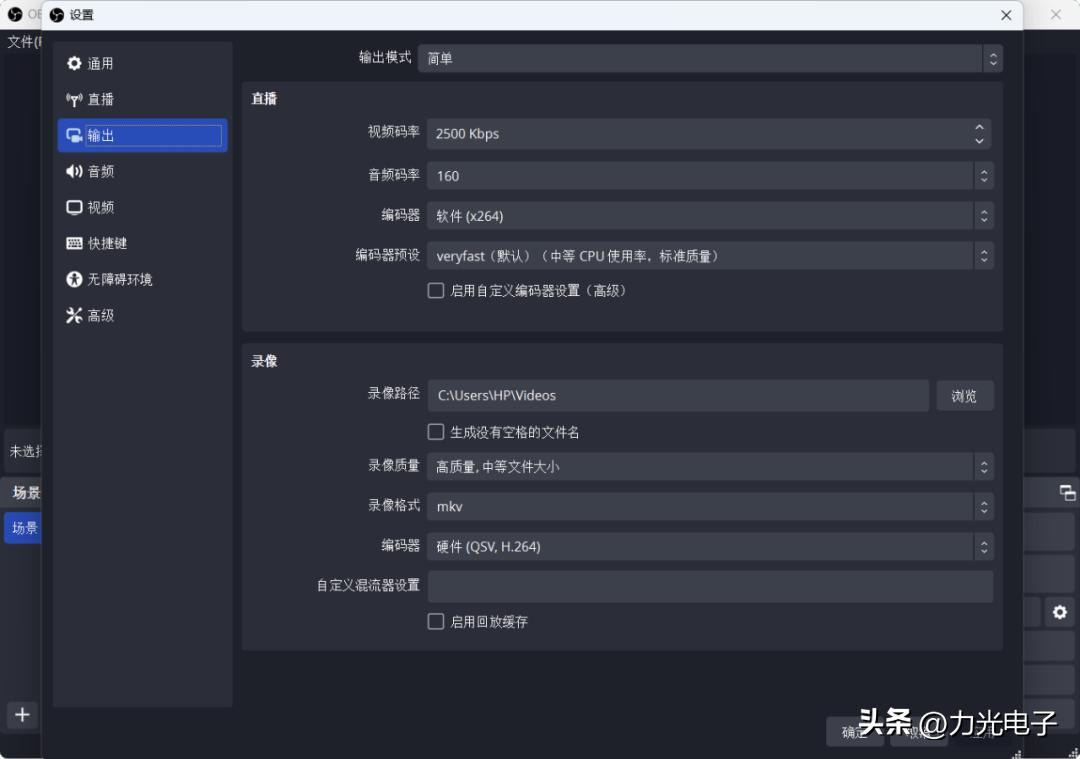Enable 启用自定义编码器设置 custom encoder settings

point(436,290)
